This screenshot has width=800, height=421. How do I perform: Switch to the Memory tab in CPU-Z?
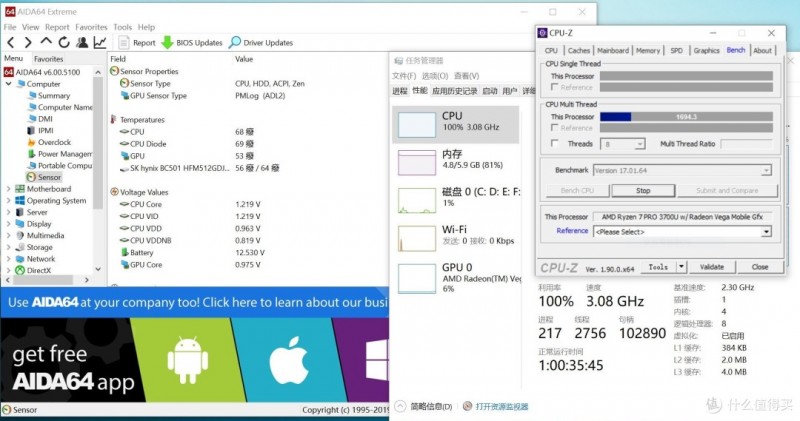[648, 51]
